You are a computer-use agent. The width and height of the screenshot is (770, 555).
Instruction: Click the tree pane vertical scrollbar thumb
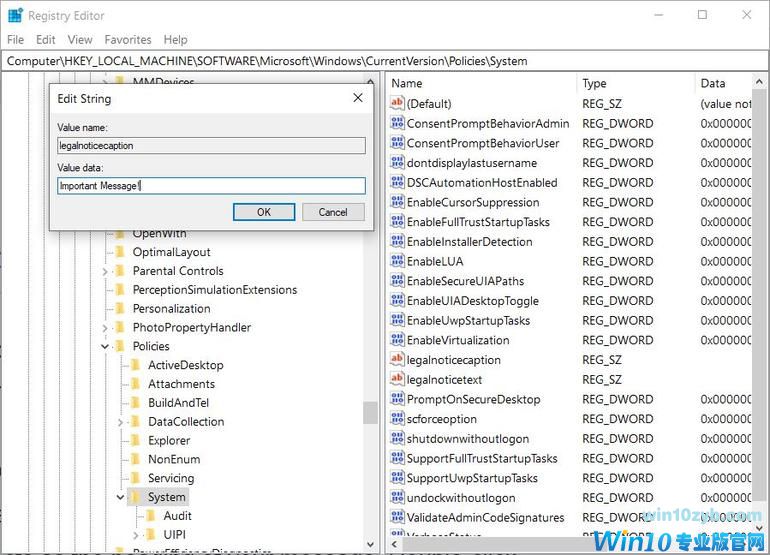pos(370,412)
